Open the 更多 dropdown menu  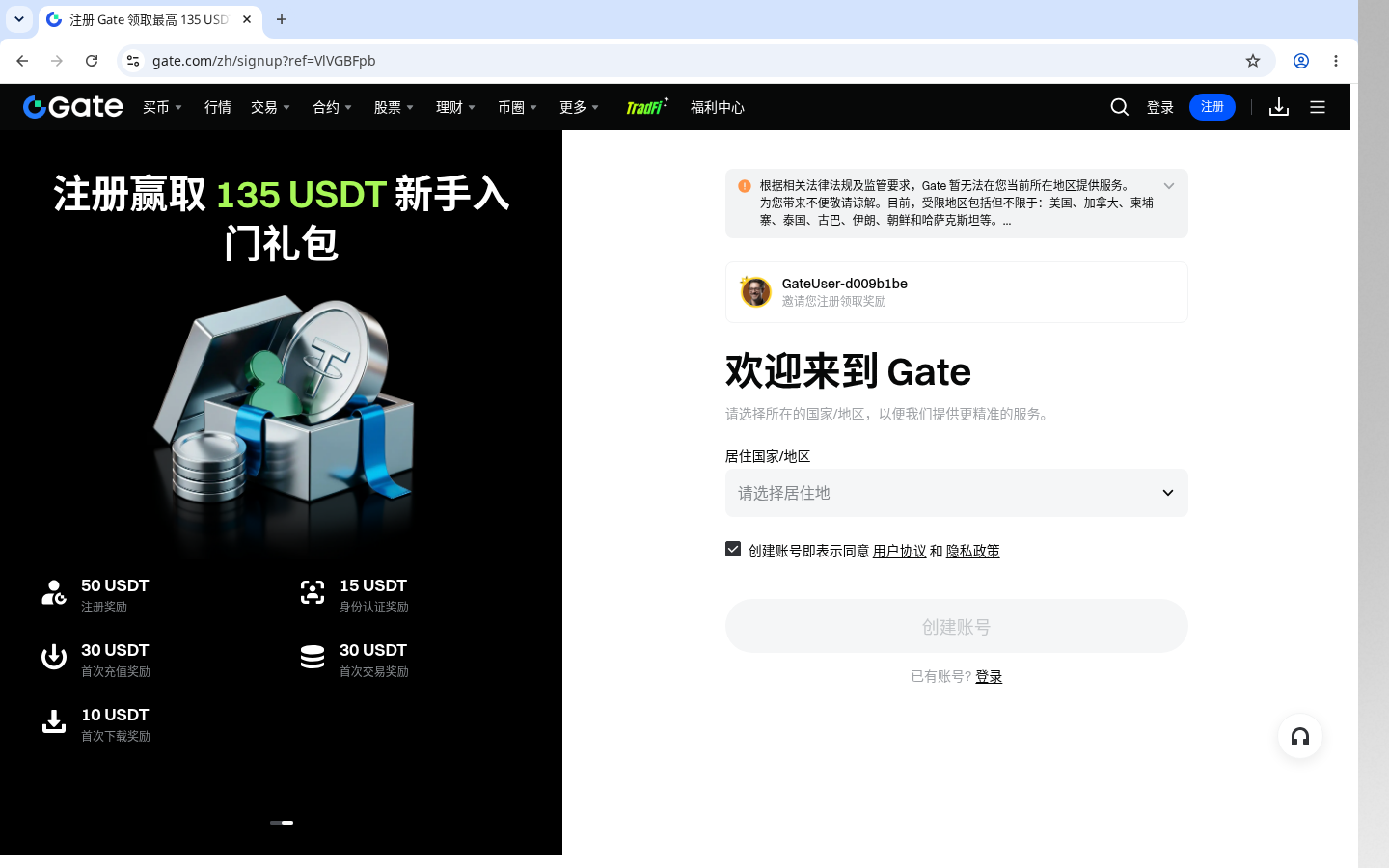click(579, 107)
